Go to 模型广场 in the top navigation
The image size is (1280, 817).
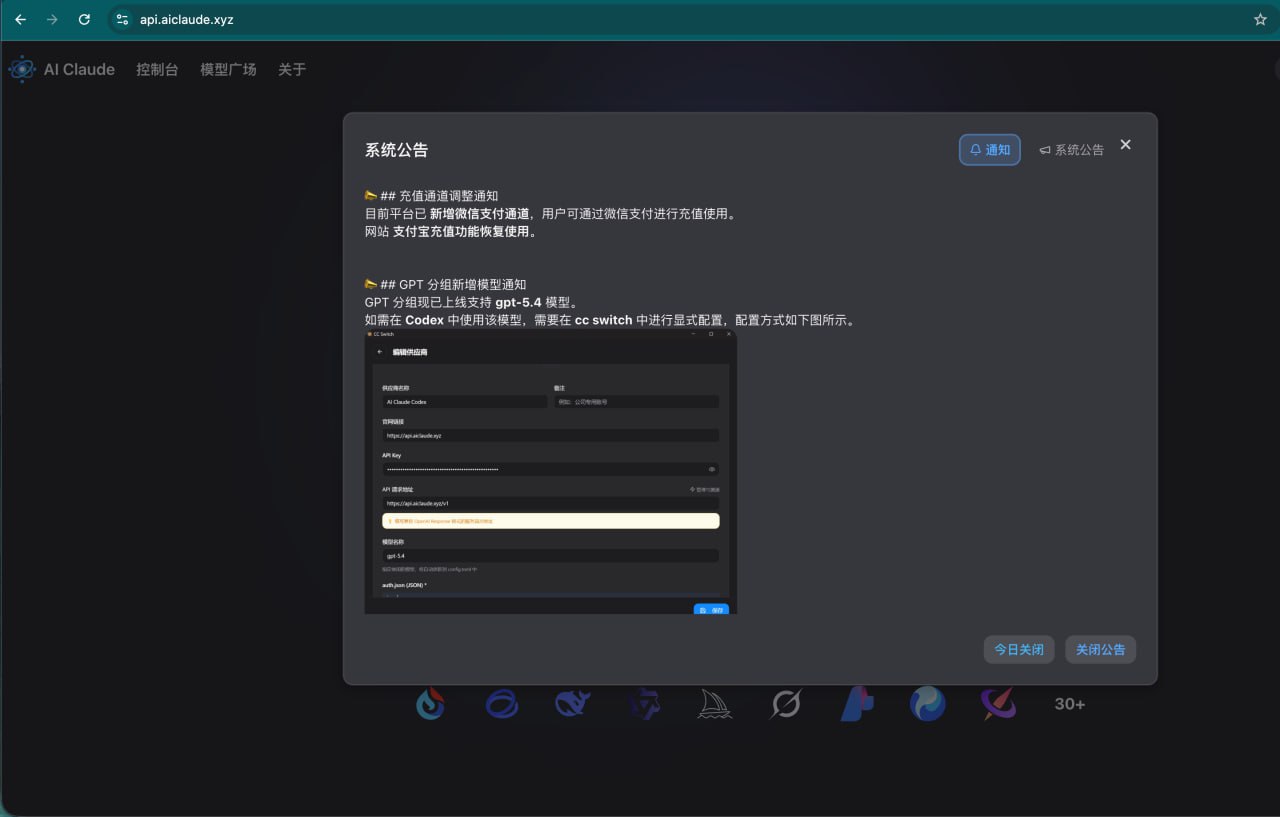pos(228,69)
